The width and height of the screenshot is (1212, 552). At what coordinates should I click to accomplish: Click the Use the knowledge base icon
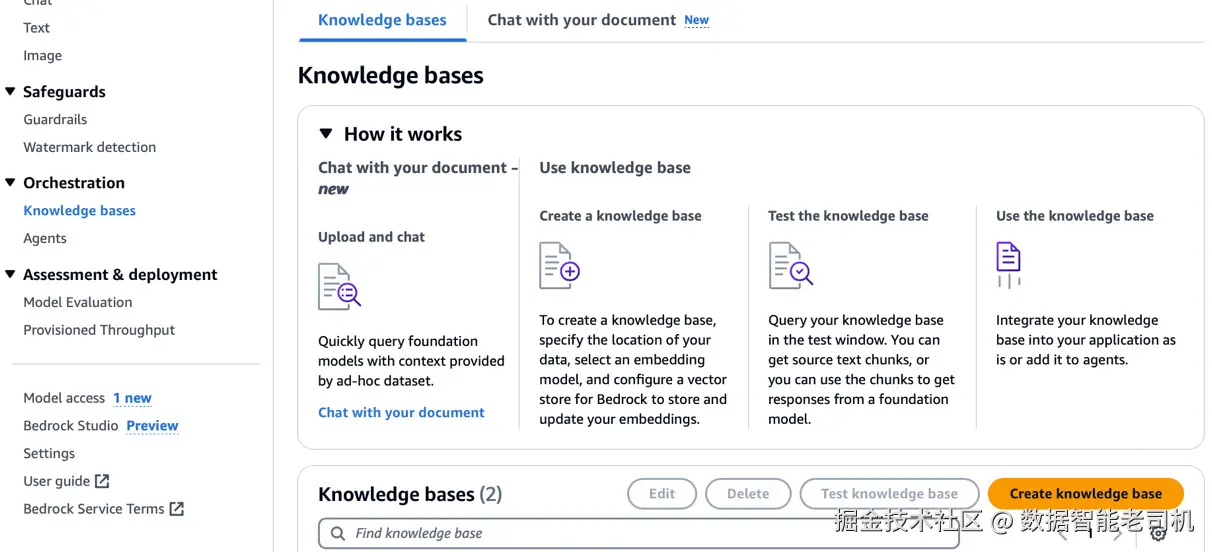click(x=1008, y=265)
